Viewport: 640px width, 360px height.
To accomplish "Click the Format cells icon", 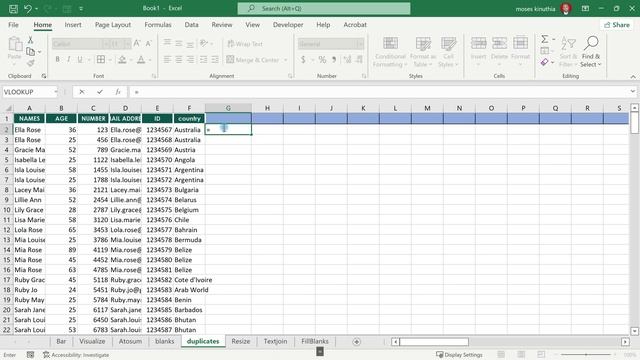I will (x=520, y=44).
